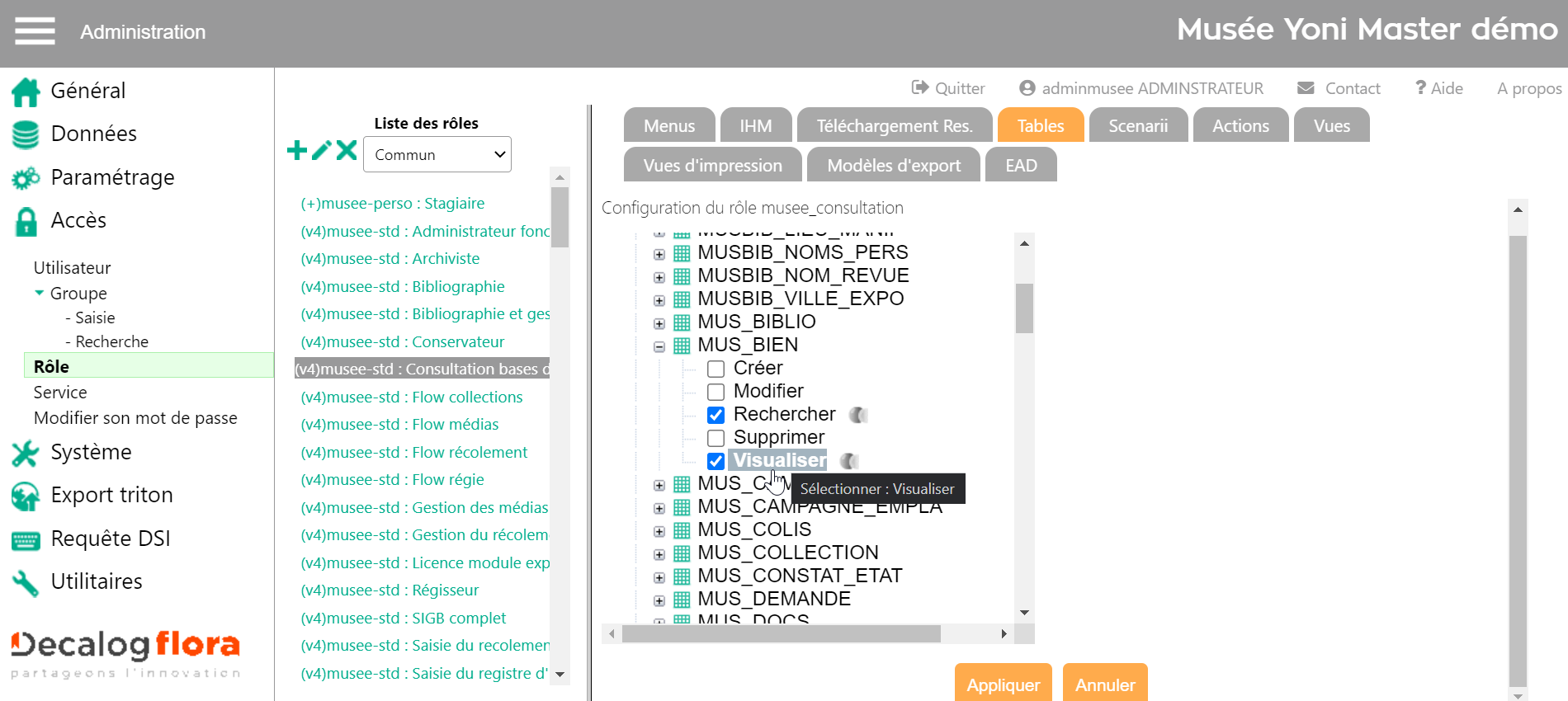This screenshot has height=701, width=1568.
Task: Click the Export triton globe icon
Action: 26,496
